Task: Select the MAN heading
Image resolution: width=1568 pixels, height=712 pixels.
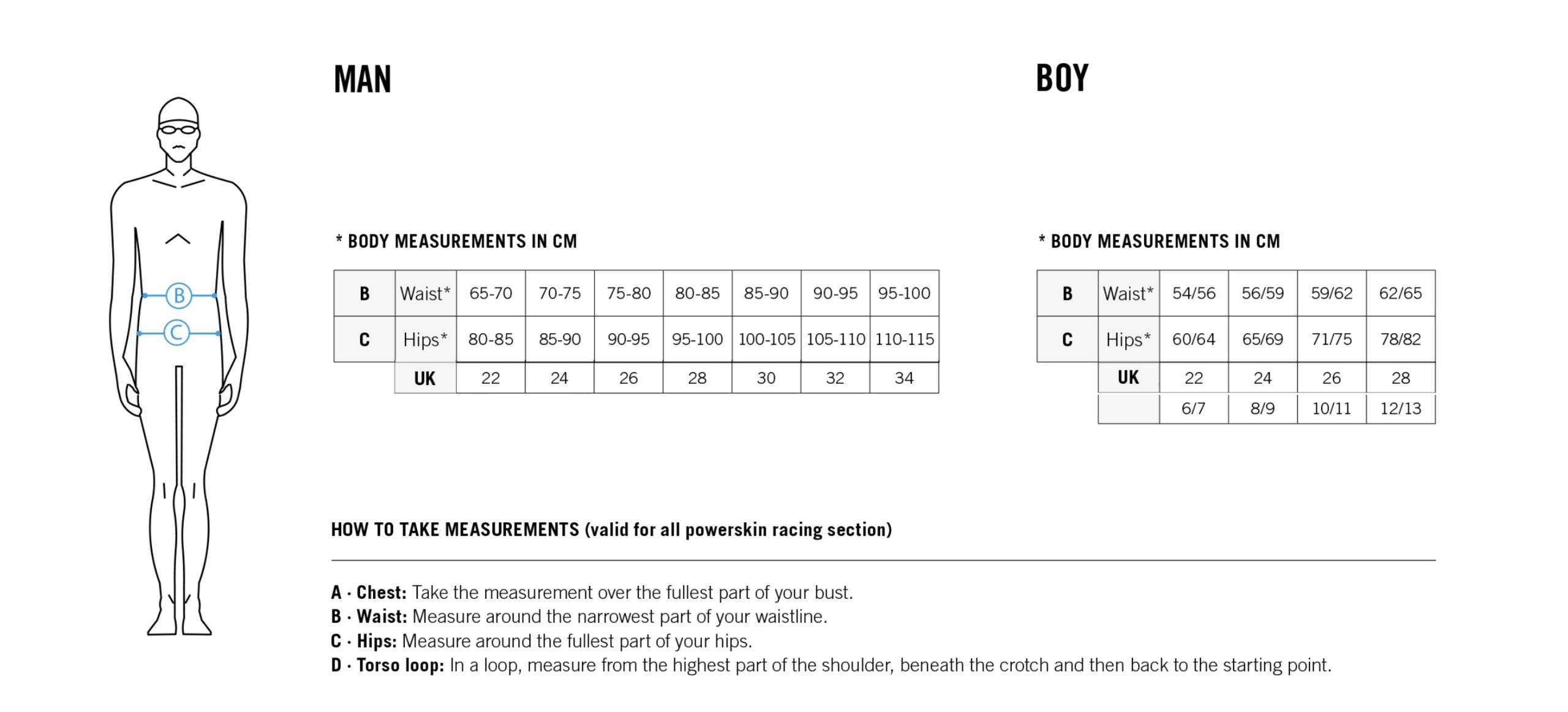Action: 362,80
